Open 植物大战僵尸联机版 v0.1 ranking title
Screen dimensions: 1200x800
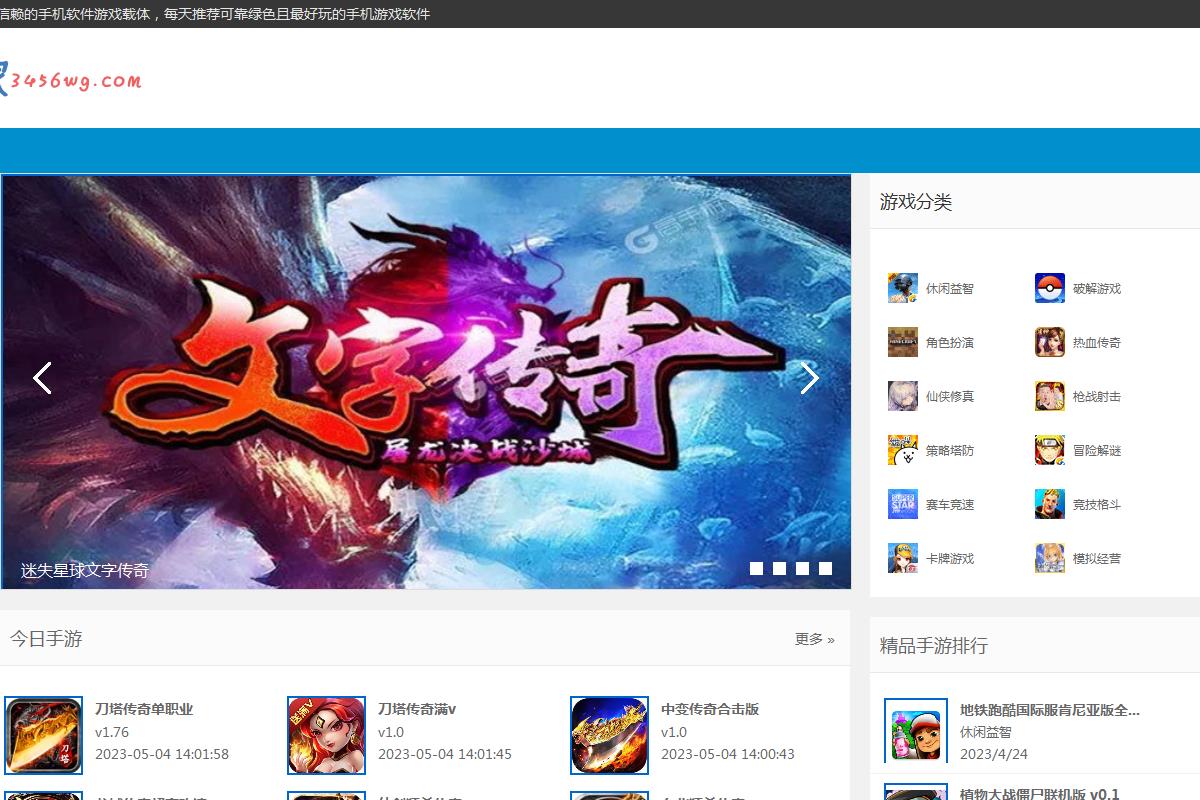click(x=1040, y=794)
